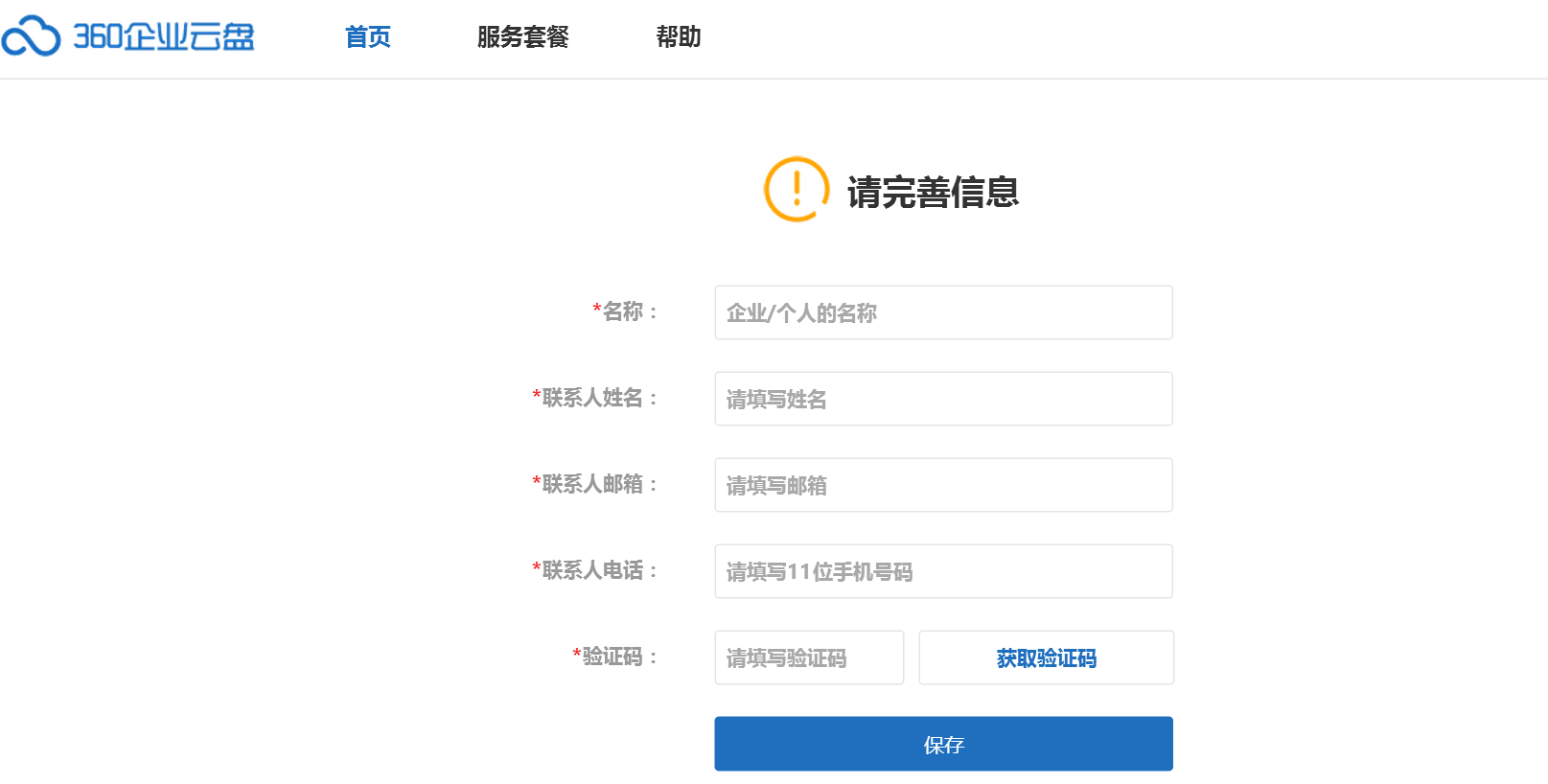Open the 服务套餐 nav item

click(x=522, y=37)
